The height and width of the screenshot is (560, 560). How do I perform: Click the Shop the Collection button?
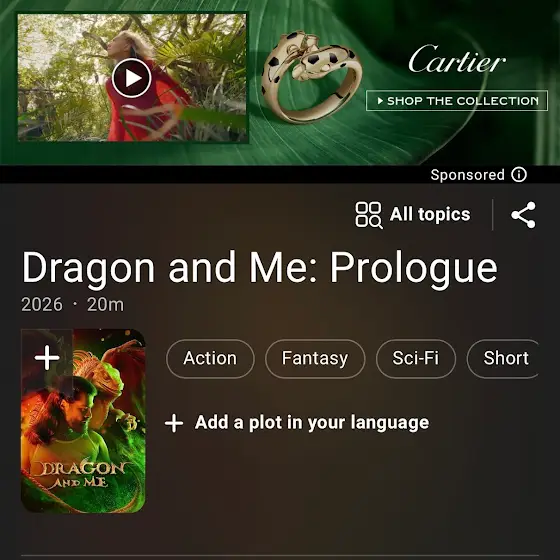coord(457,101)
